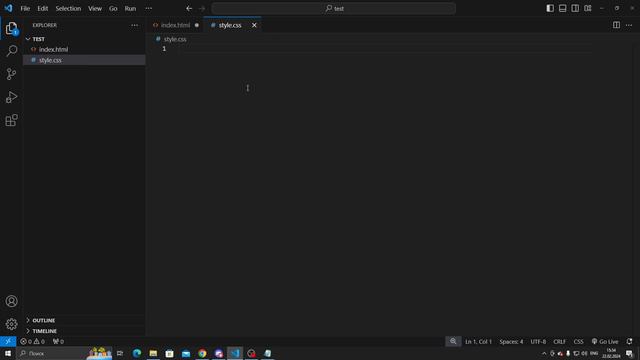Open Windows Start menu
640x360 pixels.
point(8,353)
